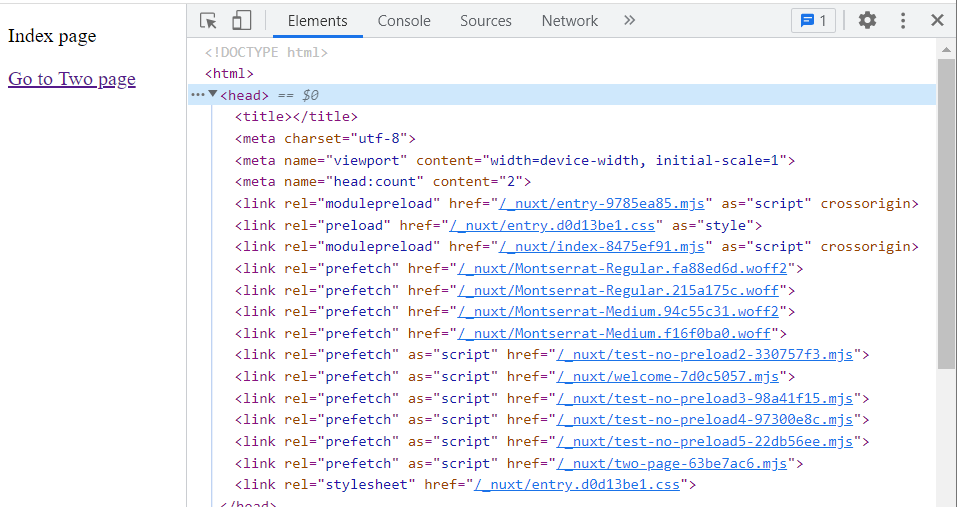Open Montserrat-Regular.215a175c.woff link
The height and width of the screenshot is (507, 957).
tap(618, 290)
